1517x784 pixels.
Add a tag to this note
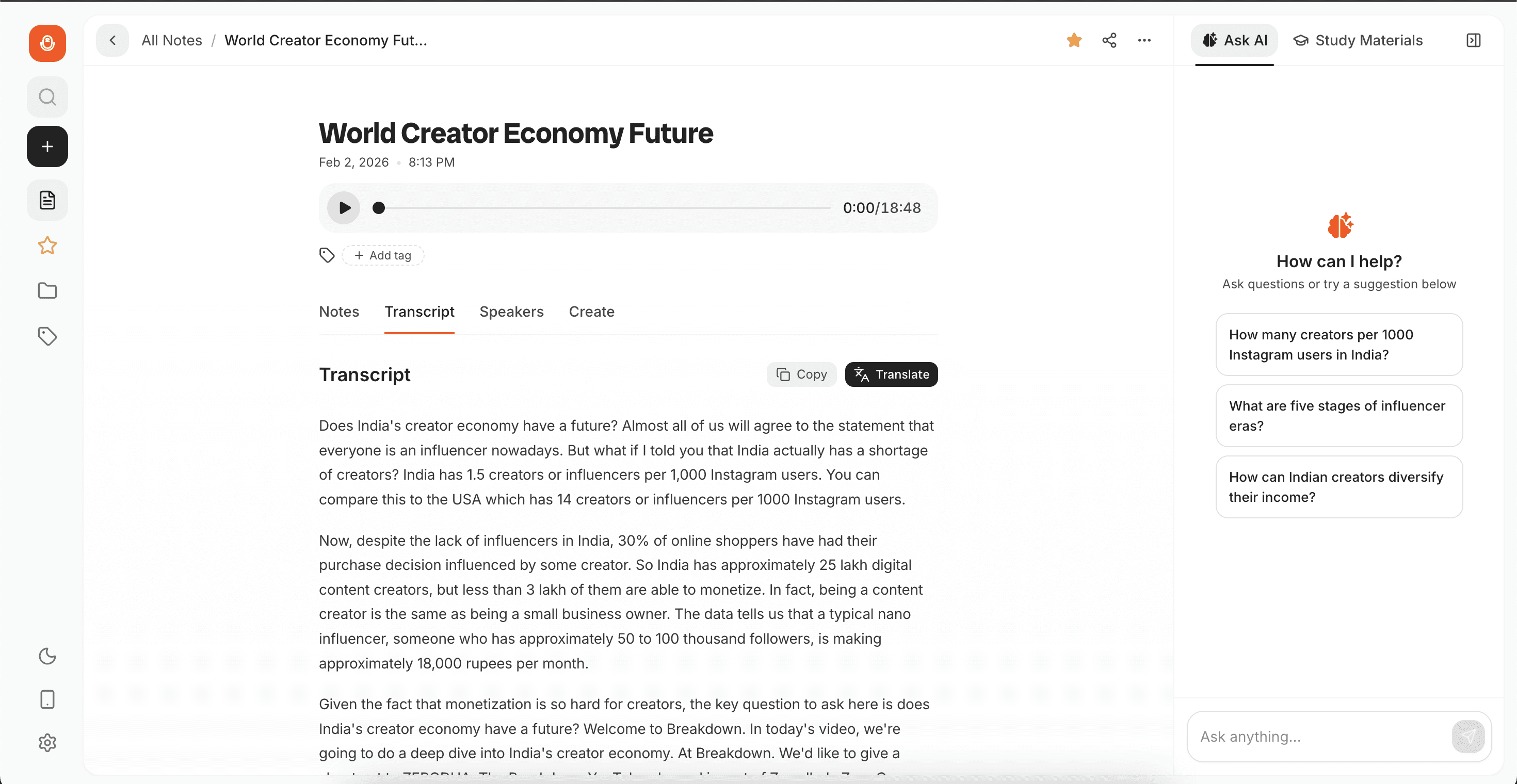click(383, 255)
